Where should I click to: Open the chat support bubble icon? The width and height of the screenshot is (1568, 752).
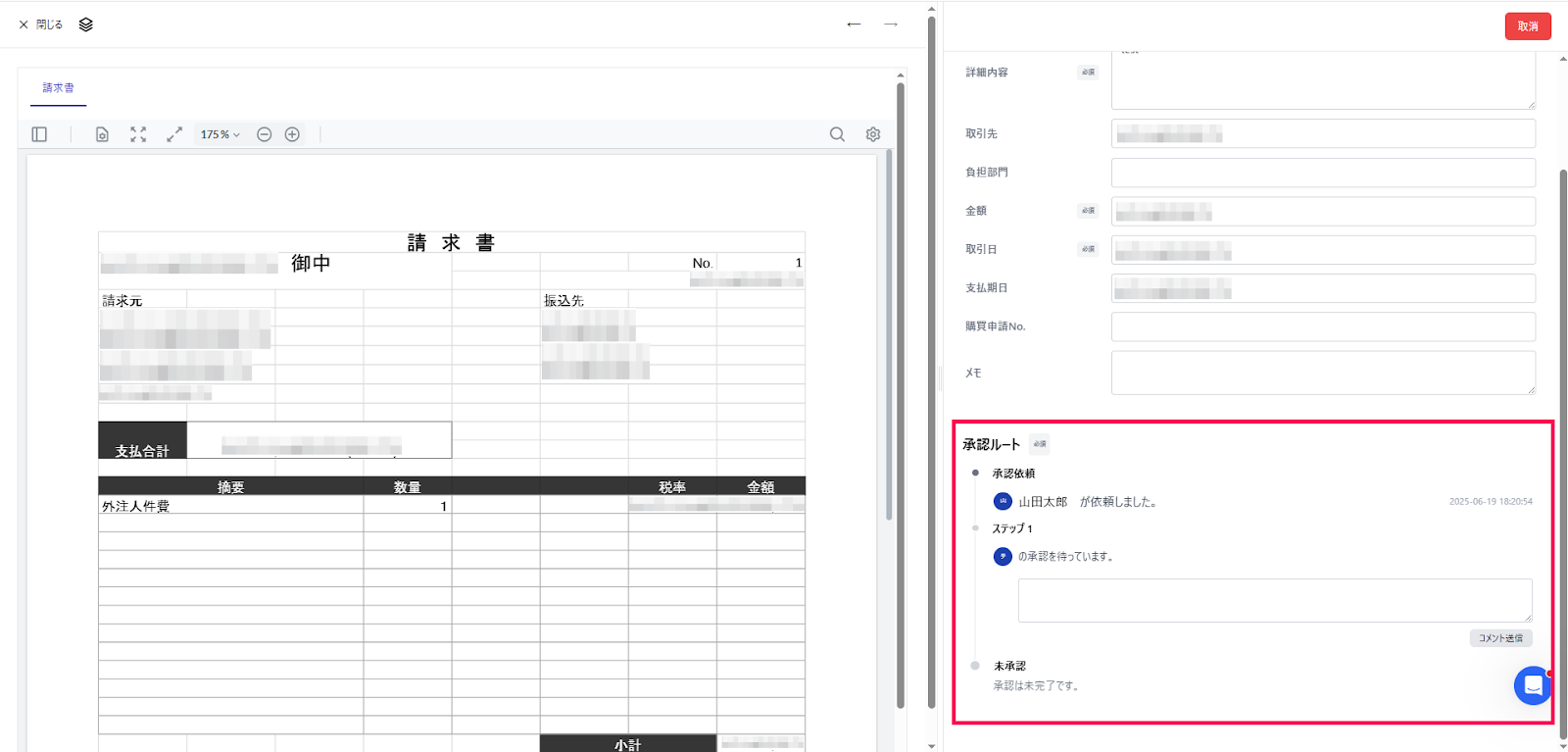point(1533,685)
